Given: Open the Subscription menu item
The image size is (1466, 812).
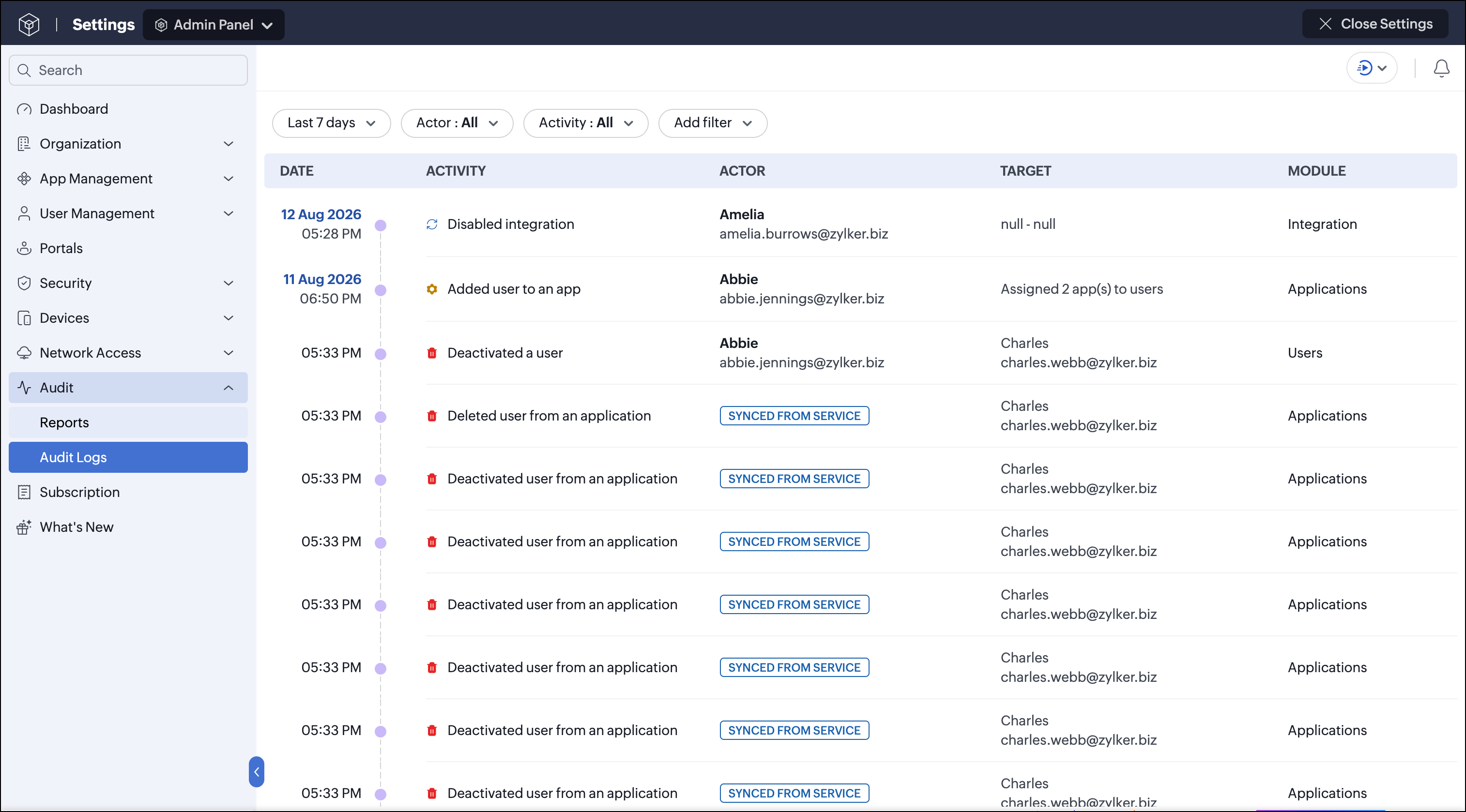Looking at the screenshot, I should [x=128, y=493].
